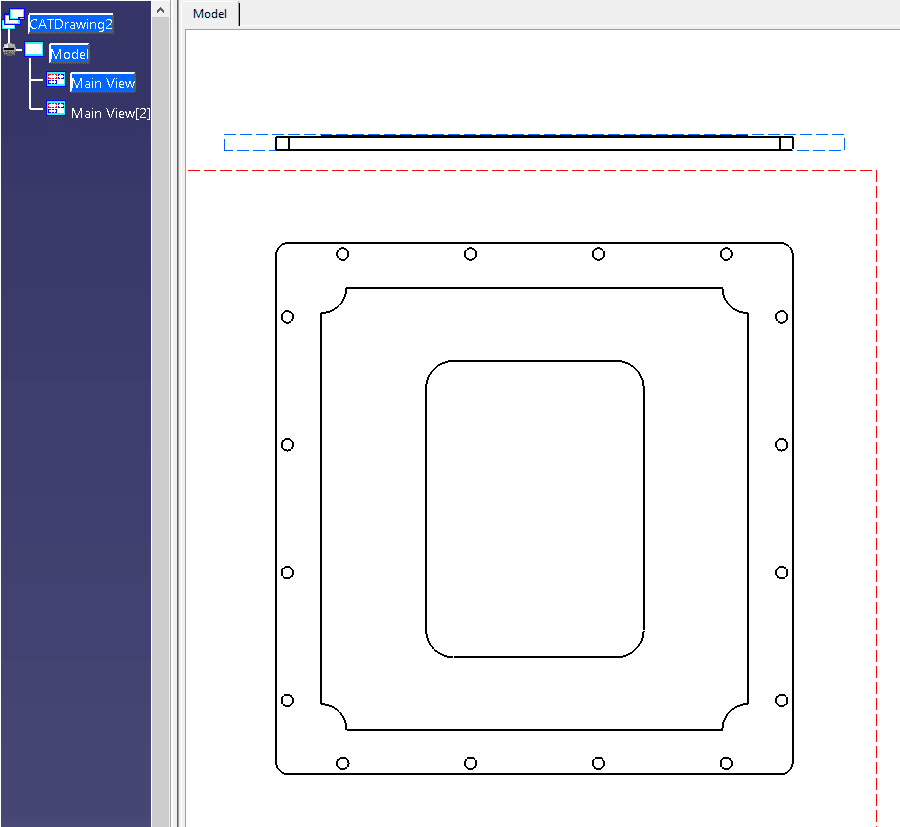Viewport: 900px width, 827px height.
Task: Click the scrollbar up arrow
Action: (160, 8)
